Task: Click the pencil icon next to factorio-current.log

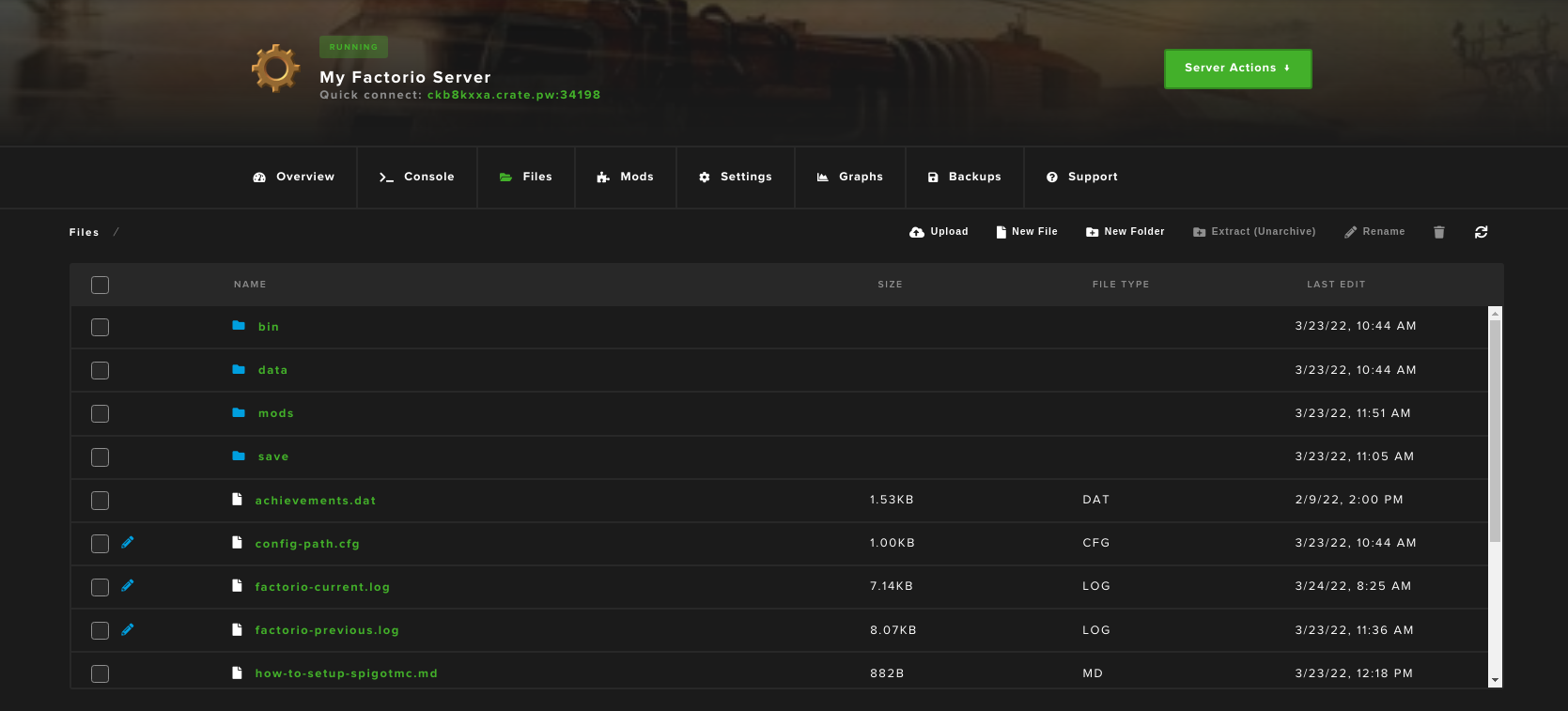Action: coord(128,585)
